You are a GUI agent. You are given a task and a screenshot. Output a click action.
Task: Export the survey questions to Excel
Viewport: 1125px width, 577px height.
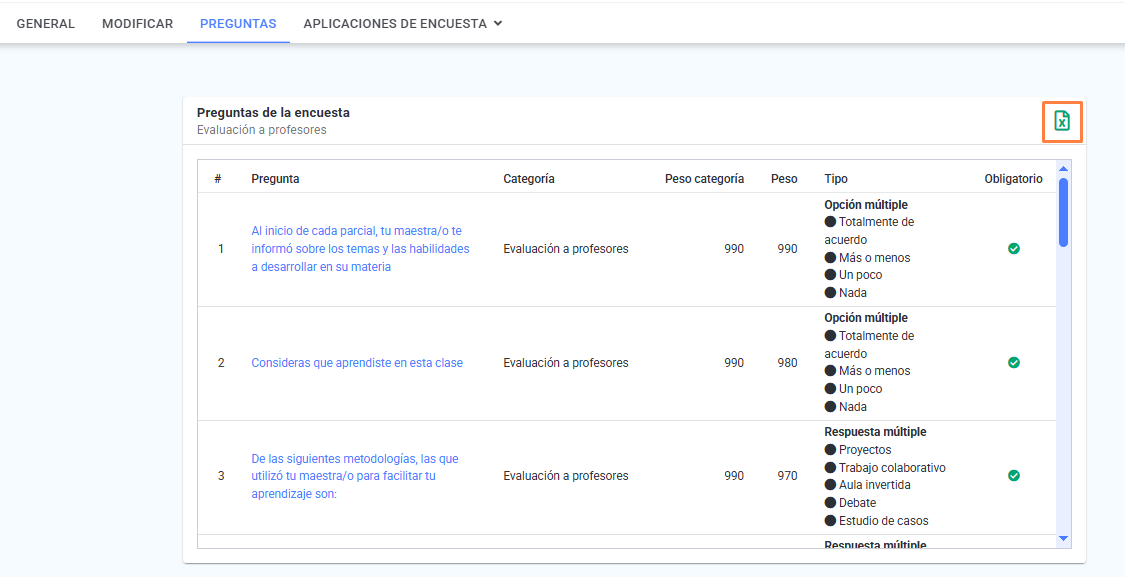[x=1062, y=121]
